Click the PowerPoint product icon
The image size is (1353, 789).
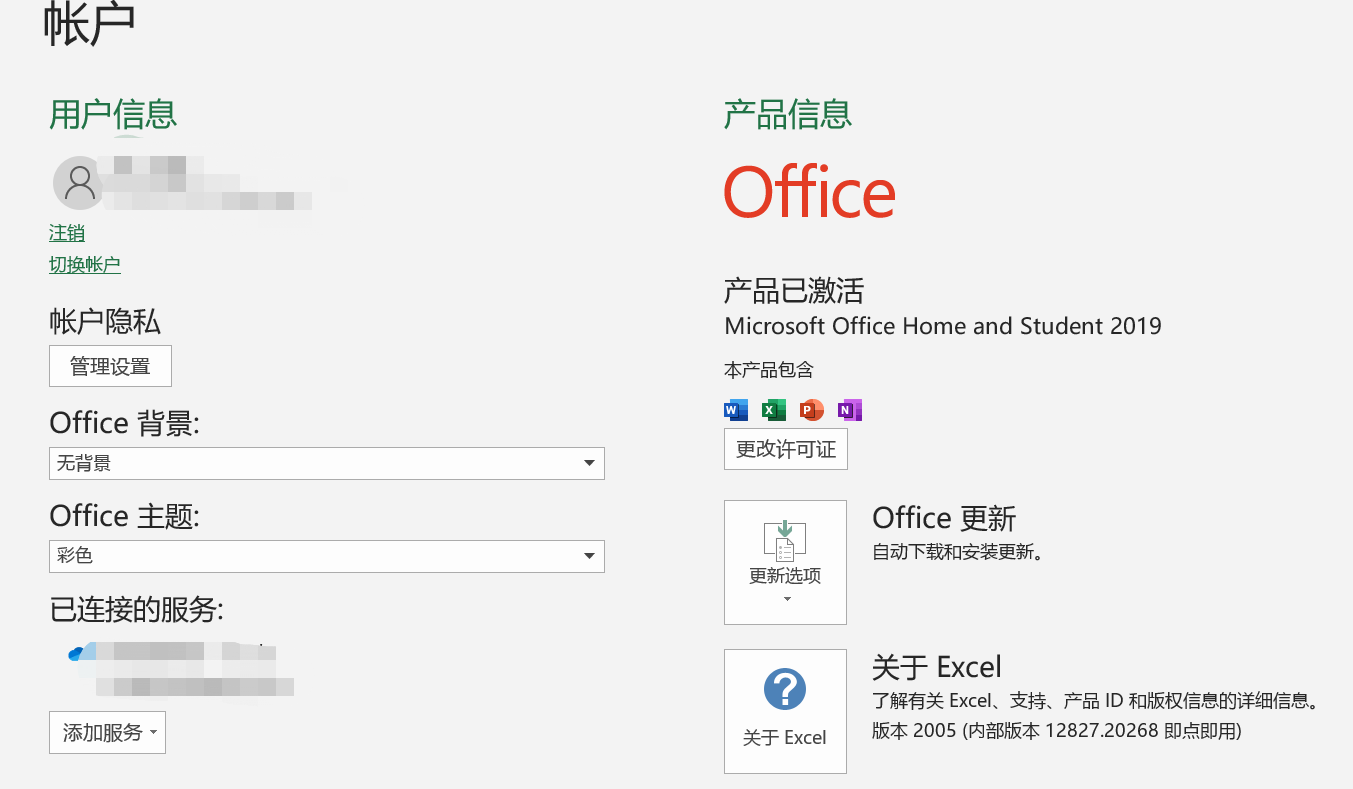pos(812,410)
